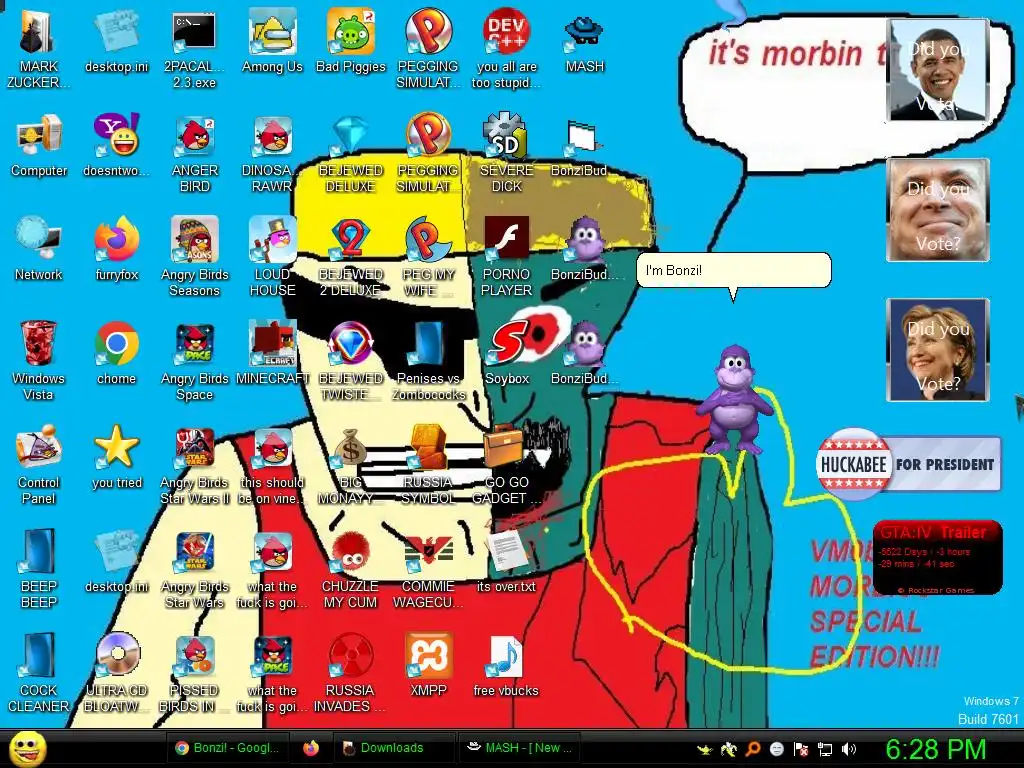Click the Hillary Clinton Did you Vote gadget

coord(938,349)
